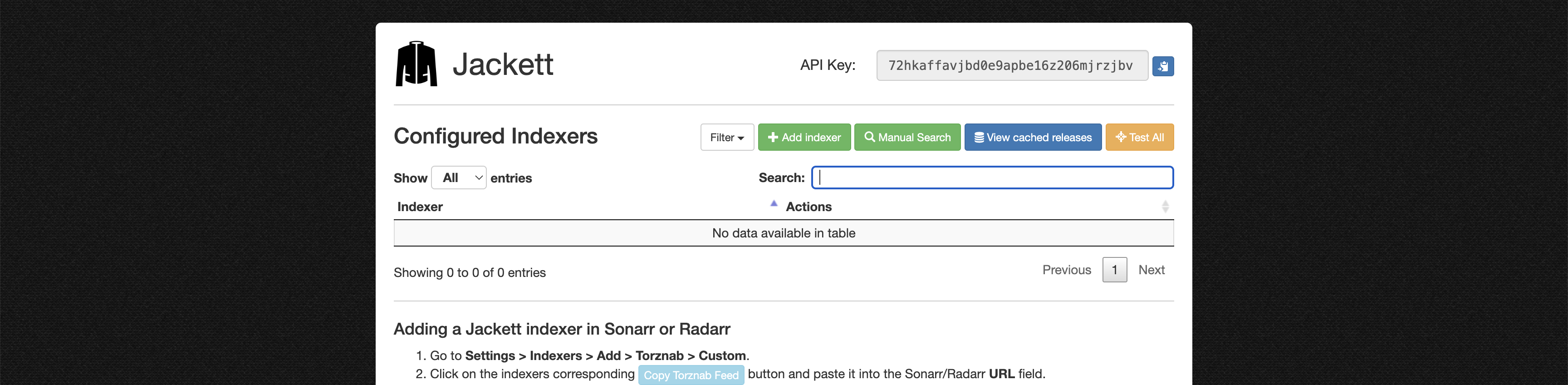1568x385 pixels.
Task: Open Manual Search
Action: pos(907,138)
